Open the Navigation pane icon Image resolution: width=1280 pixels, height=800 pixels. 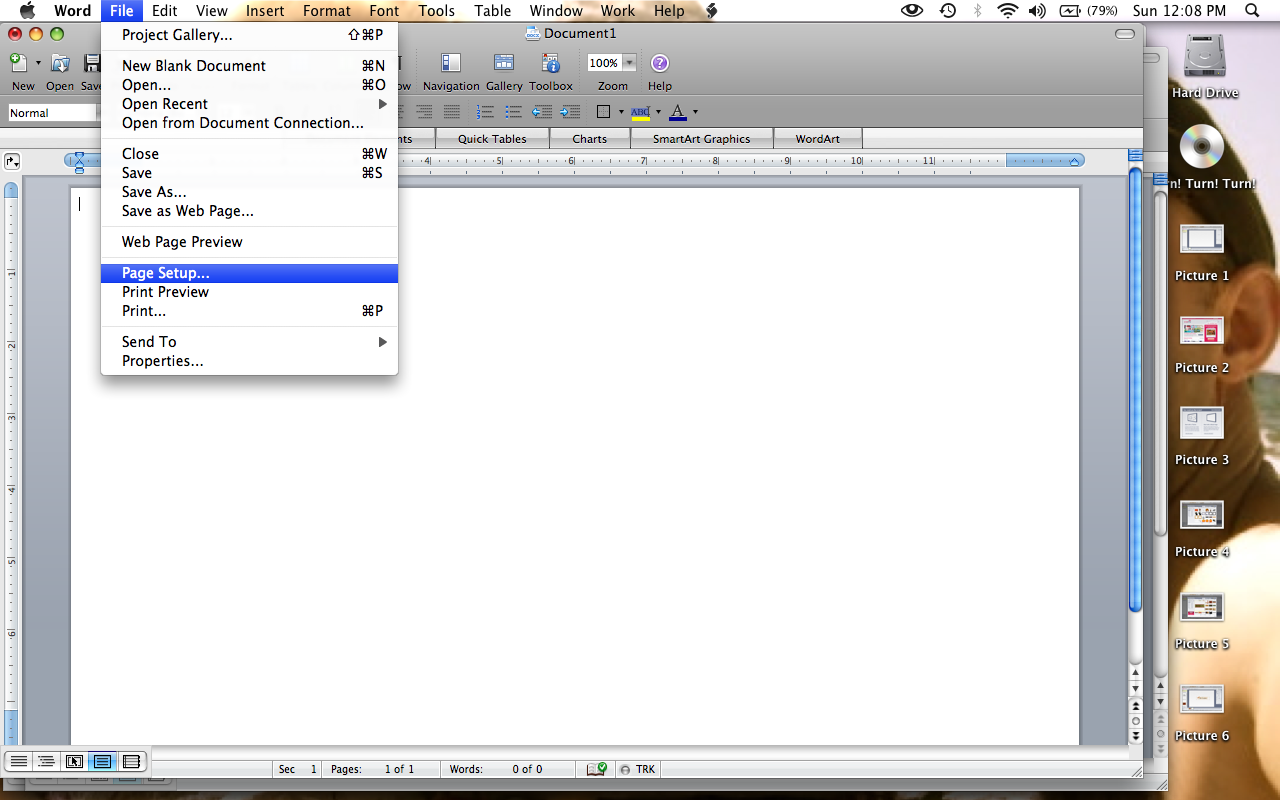pyautogui.click(x=451, y=63)
